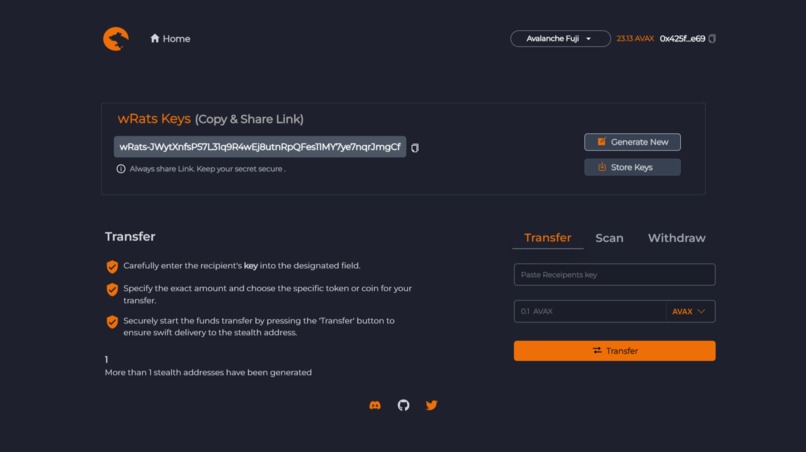Open the Home link
The height and width of the screenshot is (452, 806).
(x=170, y=39)
